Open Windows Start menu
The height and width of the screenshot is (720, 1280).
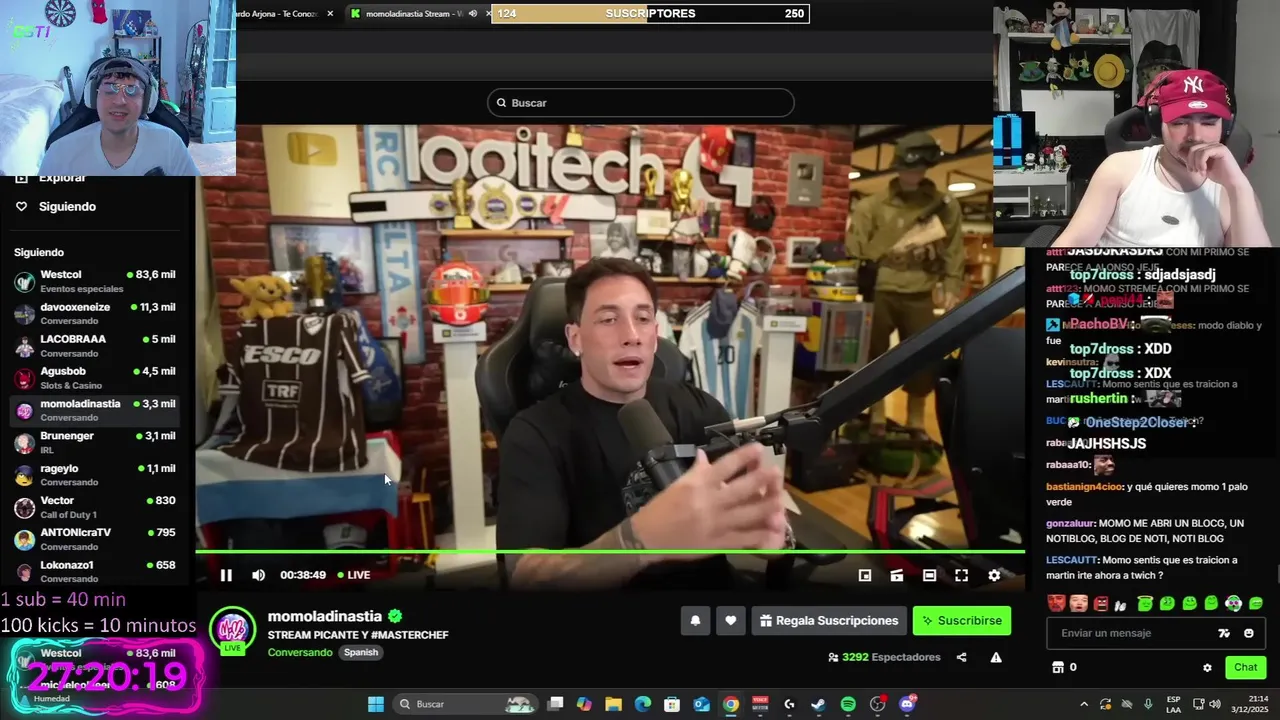(x=376, y=704)
